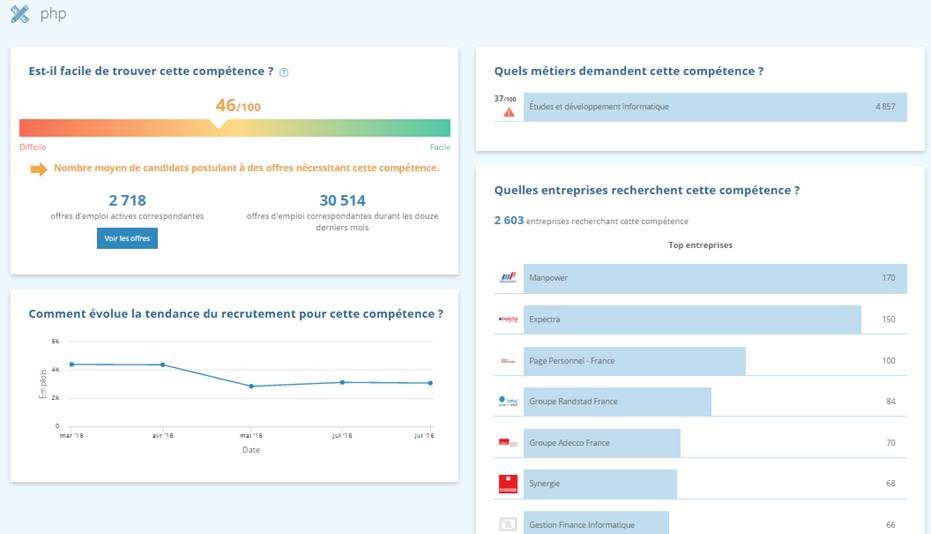Select the Page Personnel - France bar
Screen dimensions: 931x534
[635, 361]
